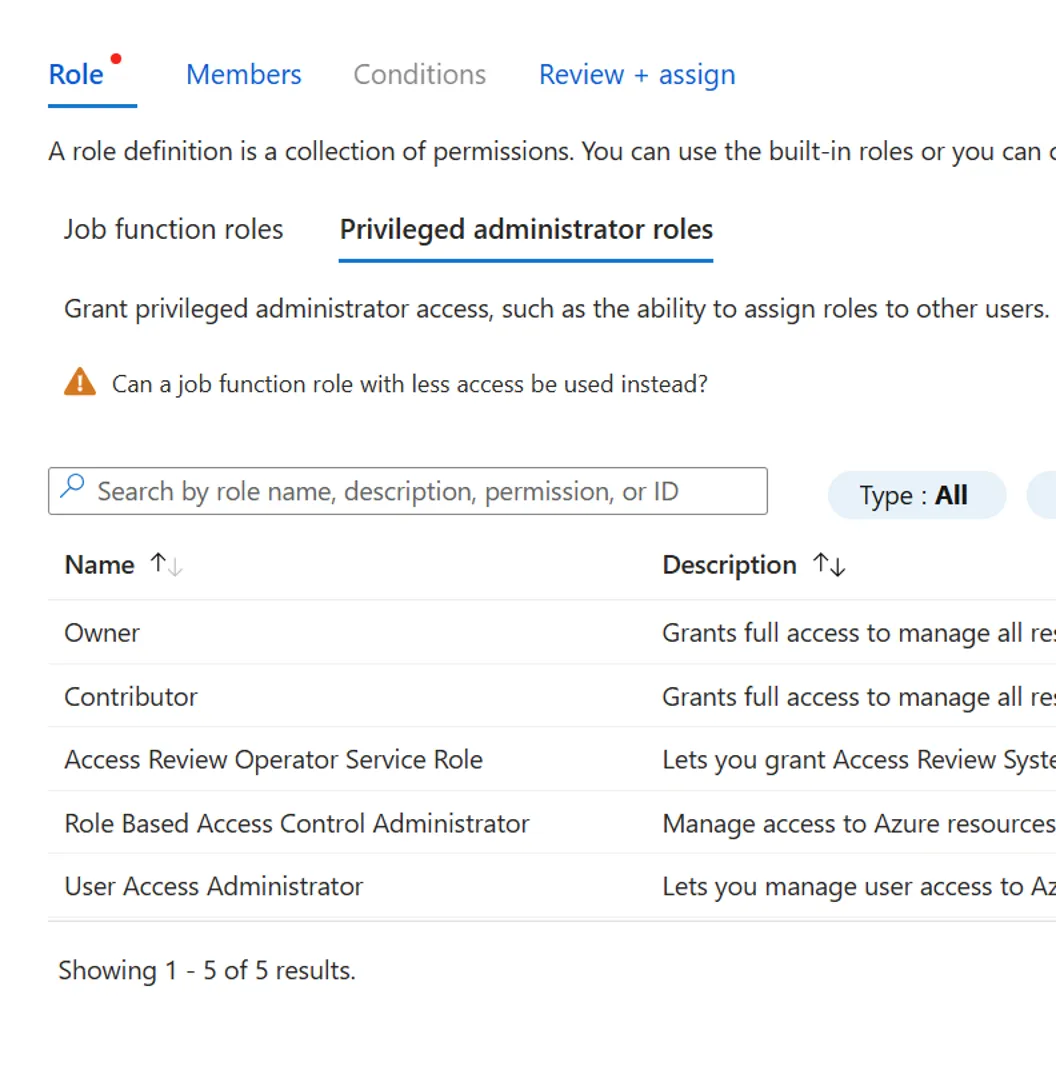Sort by Name column arrows
The height and width of the screenshot is (1069, 1056).
tap(166, 565)
